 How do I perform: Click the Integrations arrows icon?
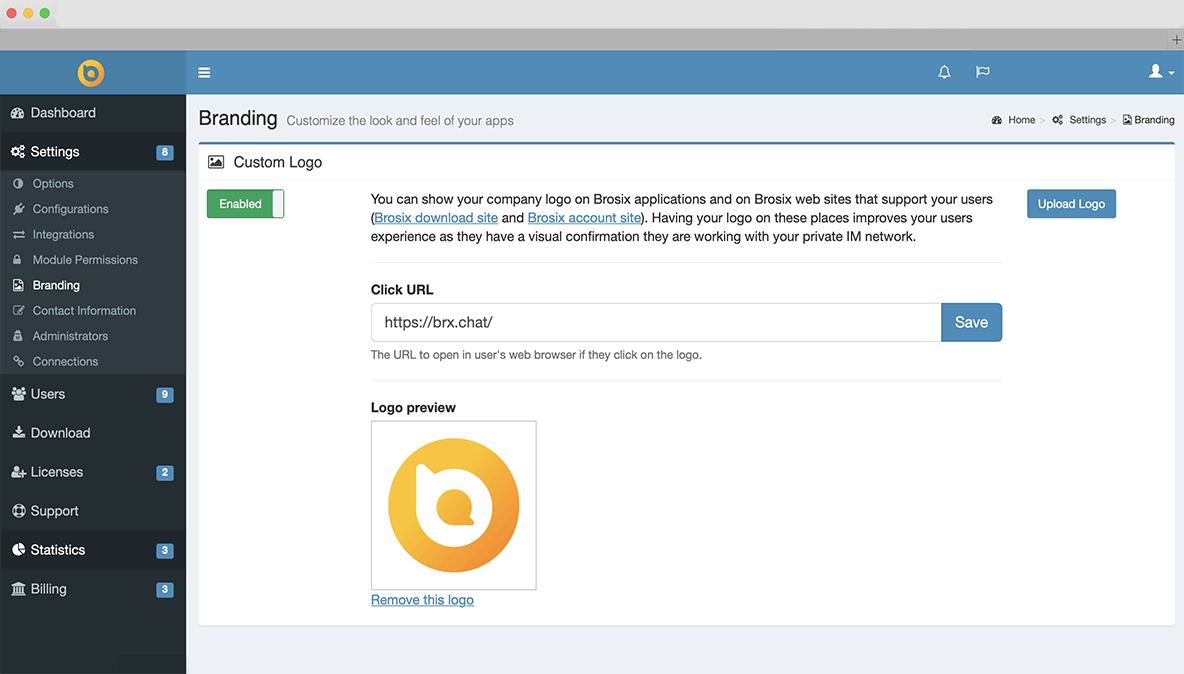coord(19,235)
